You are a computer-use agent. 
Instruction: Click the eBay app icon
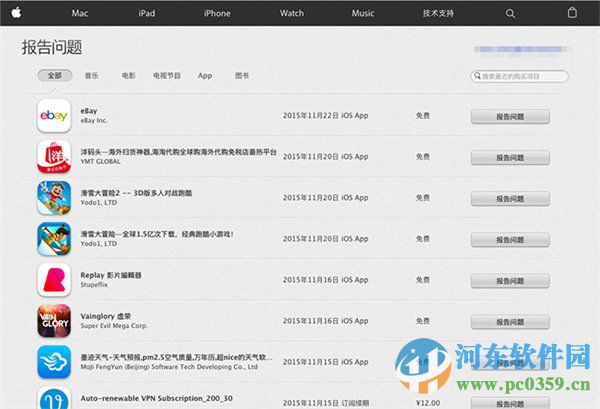point(54,116)
